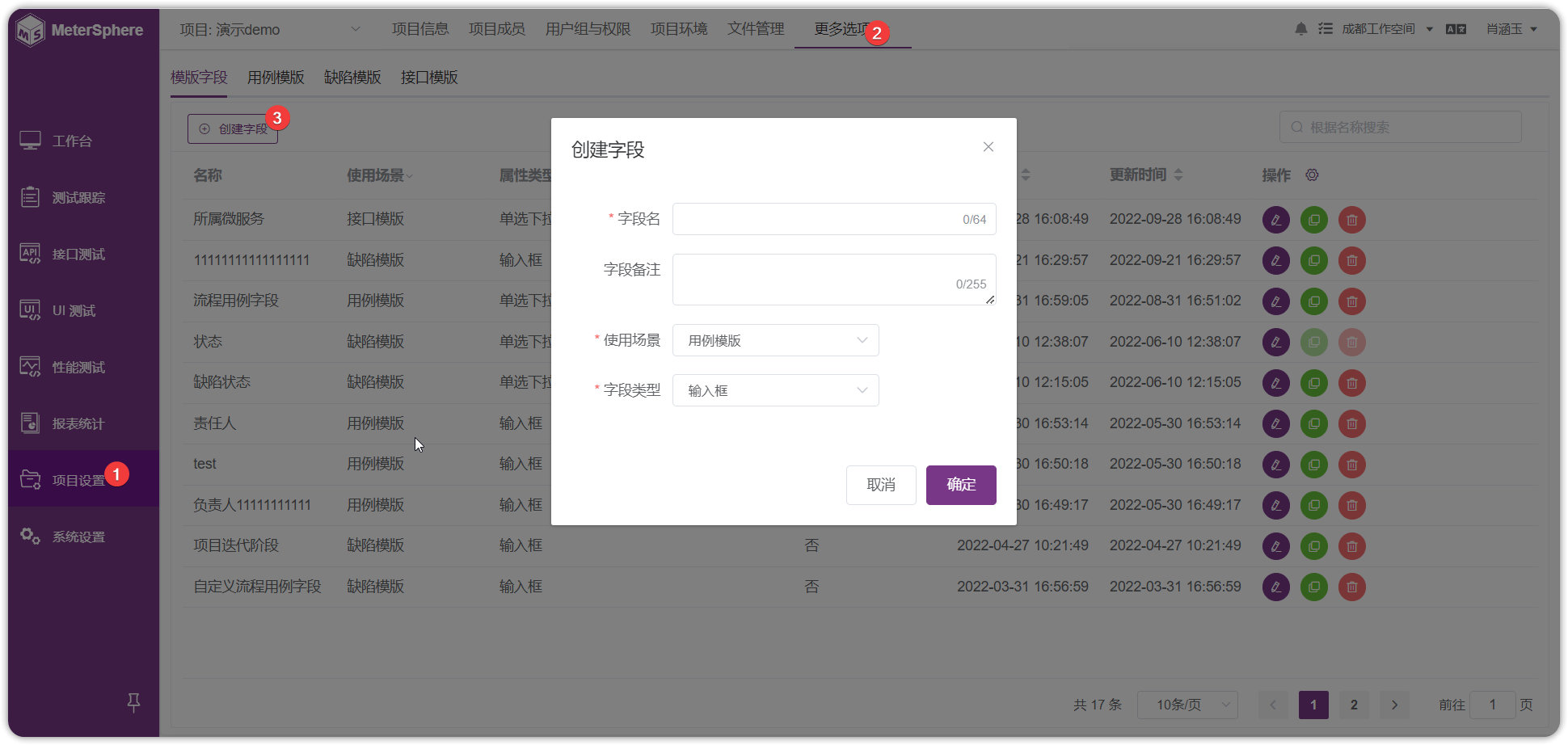This screenshot has width=1568, height=745.
Task: Copy the 项目迭代阶段 field row
Action: click(1314, 545)
